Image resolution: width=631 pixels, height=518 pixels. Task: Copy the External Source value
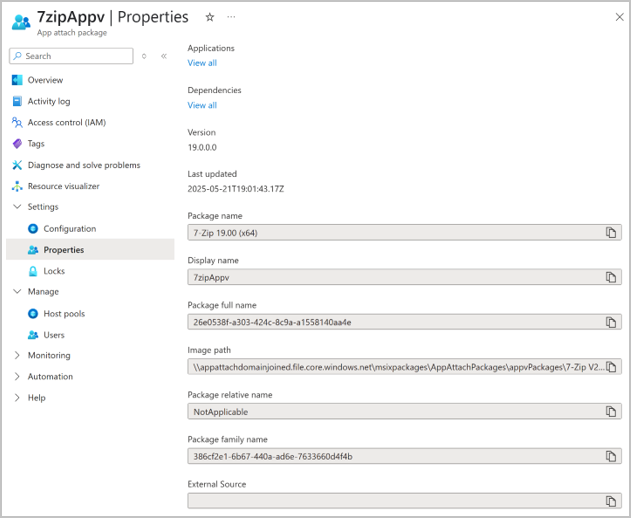[611, 501]
